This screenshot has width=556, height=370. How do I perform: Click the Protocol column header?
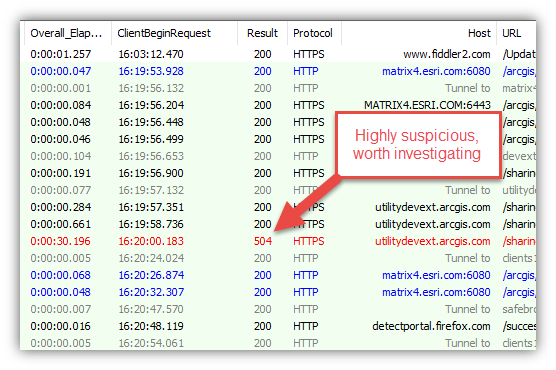click(314, 33)
